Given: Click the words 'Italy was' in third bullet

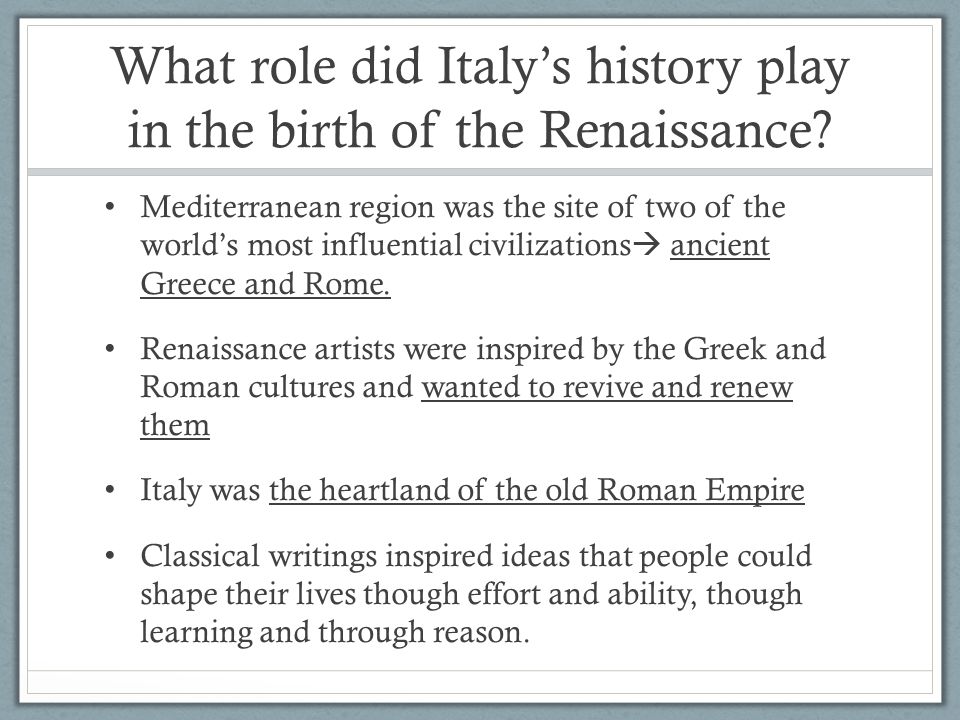Looking at the screenshot, I should coord(200,490).
